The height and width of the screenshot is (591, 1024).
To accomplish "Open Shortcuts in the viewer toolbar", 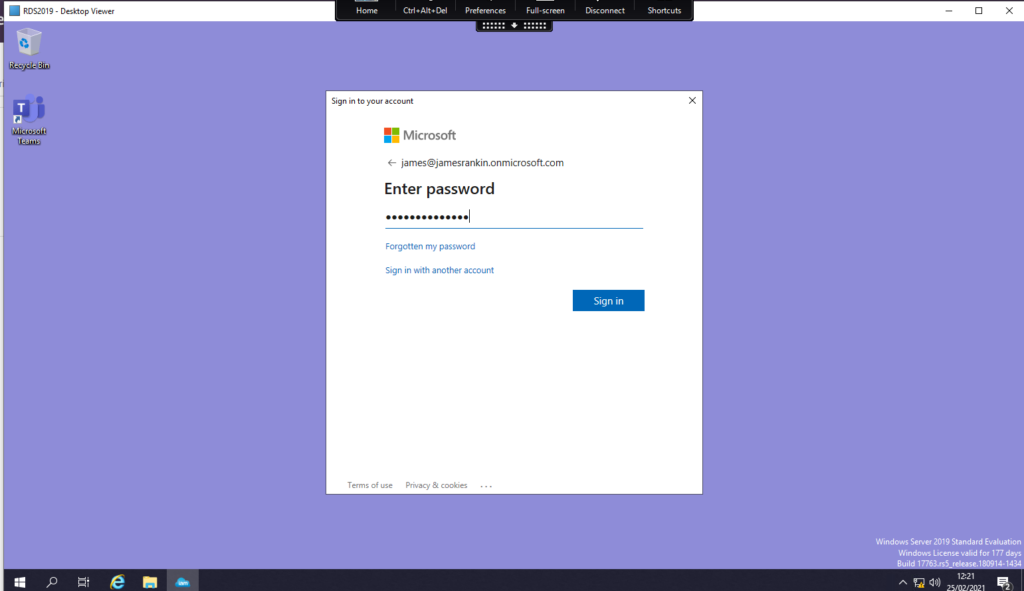I will [664, 10].
